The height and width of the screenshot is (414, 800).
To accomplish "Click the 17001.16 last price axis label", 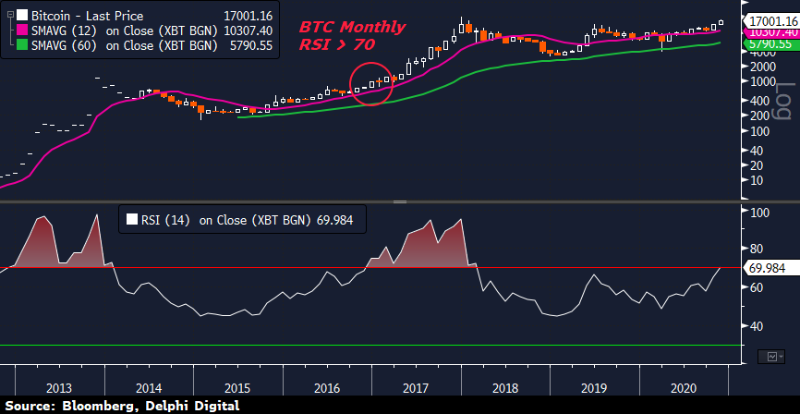I will tap(771, 20).
